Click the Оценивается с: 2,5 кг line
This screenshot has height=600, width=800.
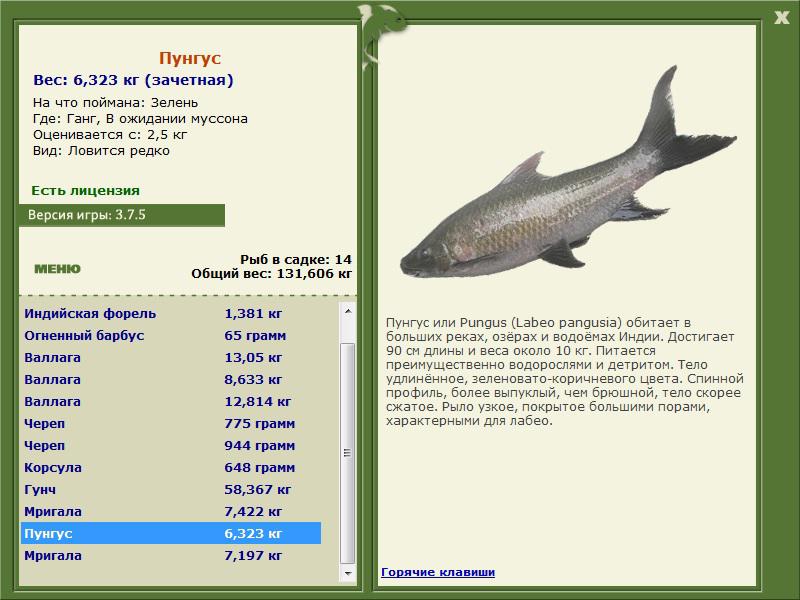(x=110, y=135)
